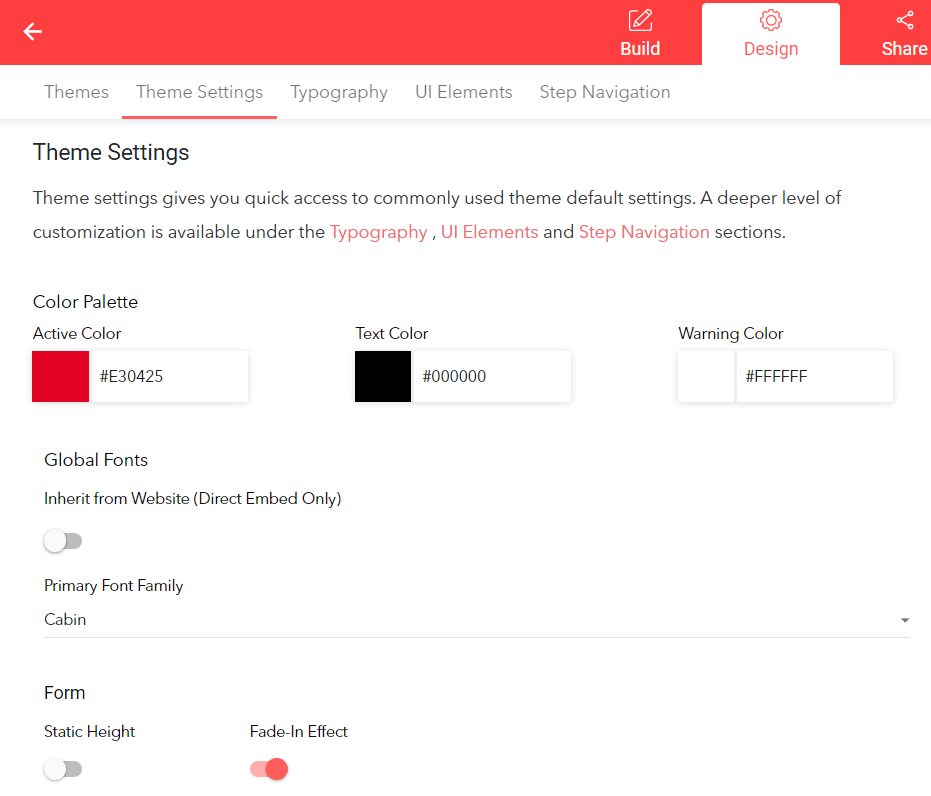This screenshot has height=796, width=931.
Task: Edit the Active Color hex field #E30425
Action: tap(170, 376)
